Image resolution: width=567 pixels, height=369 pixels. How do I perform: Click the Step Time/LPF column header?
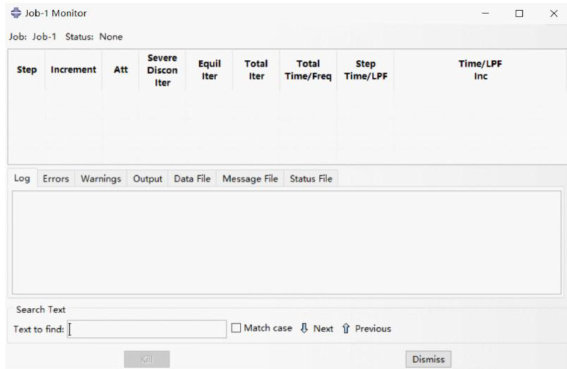[x=366, y=70]
